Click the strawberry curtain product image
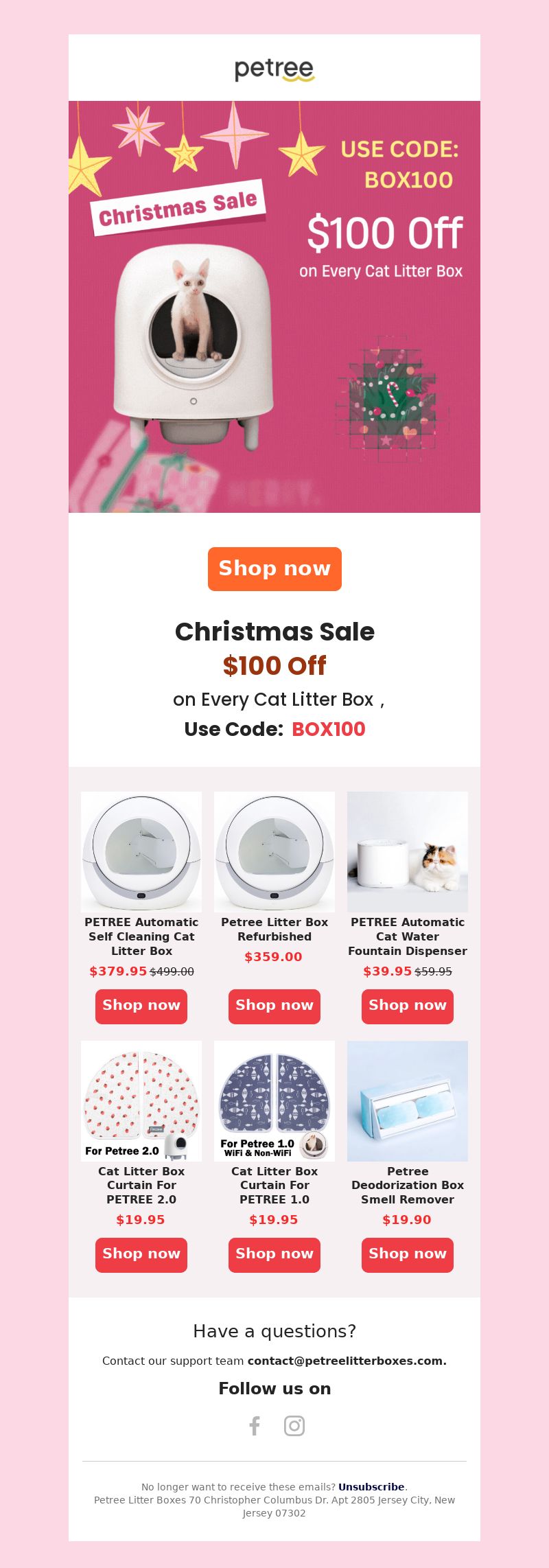 (x=141, y=1101)
